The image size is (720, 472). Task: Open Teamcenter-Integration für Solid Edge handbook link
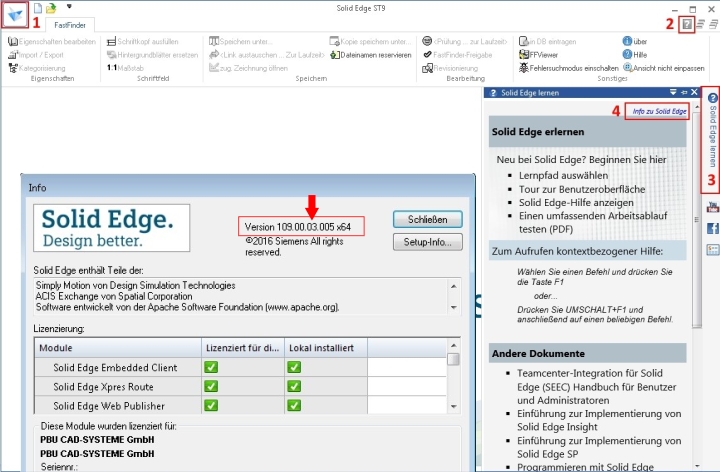596,387
